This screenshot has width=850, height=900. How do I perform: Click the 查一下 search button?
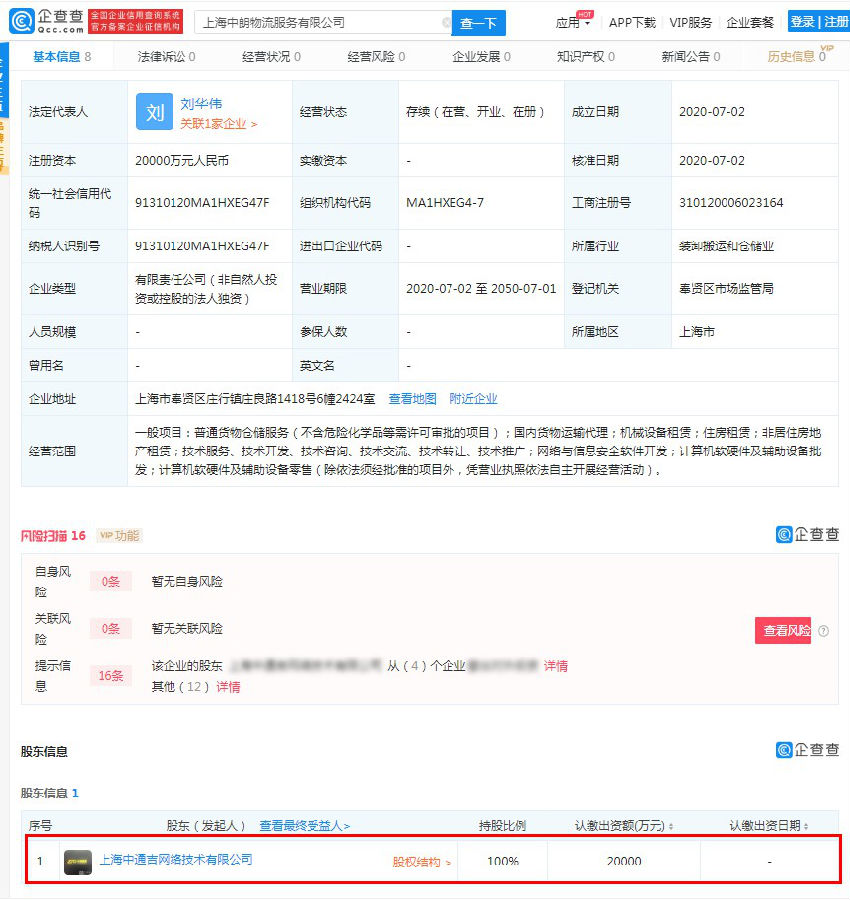pyautogui.click(x=478, y=23)
